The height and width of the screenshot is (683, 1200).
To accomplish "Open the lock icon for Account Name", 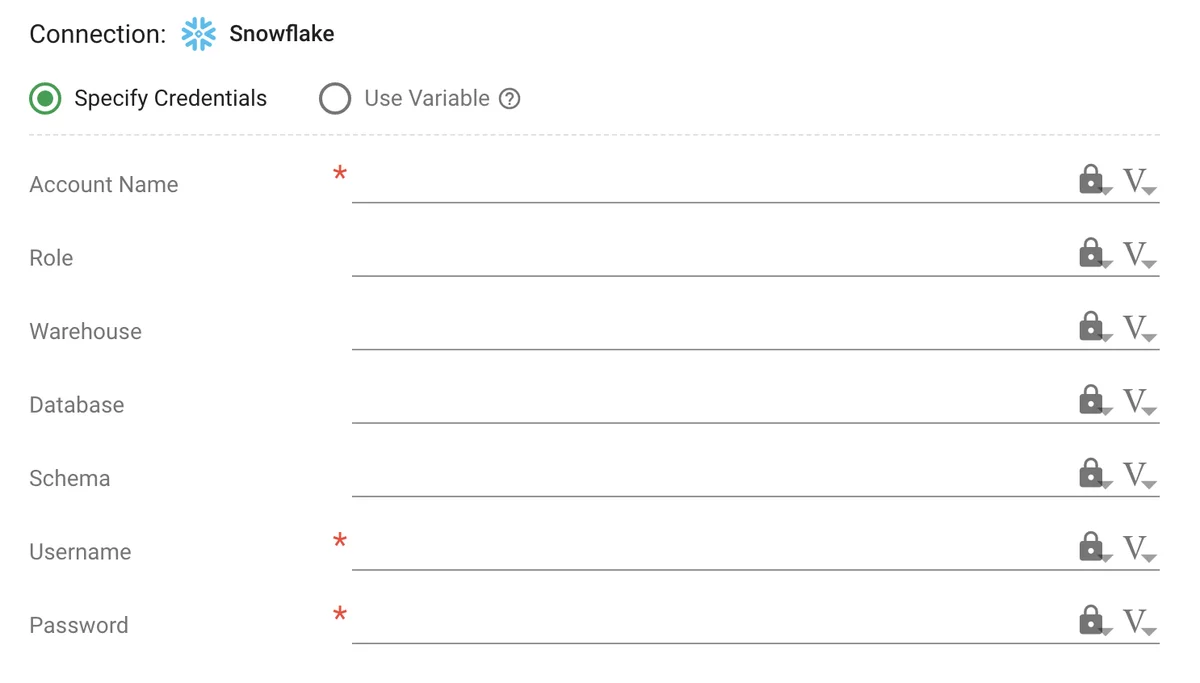I will point(1091,180).
